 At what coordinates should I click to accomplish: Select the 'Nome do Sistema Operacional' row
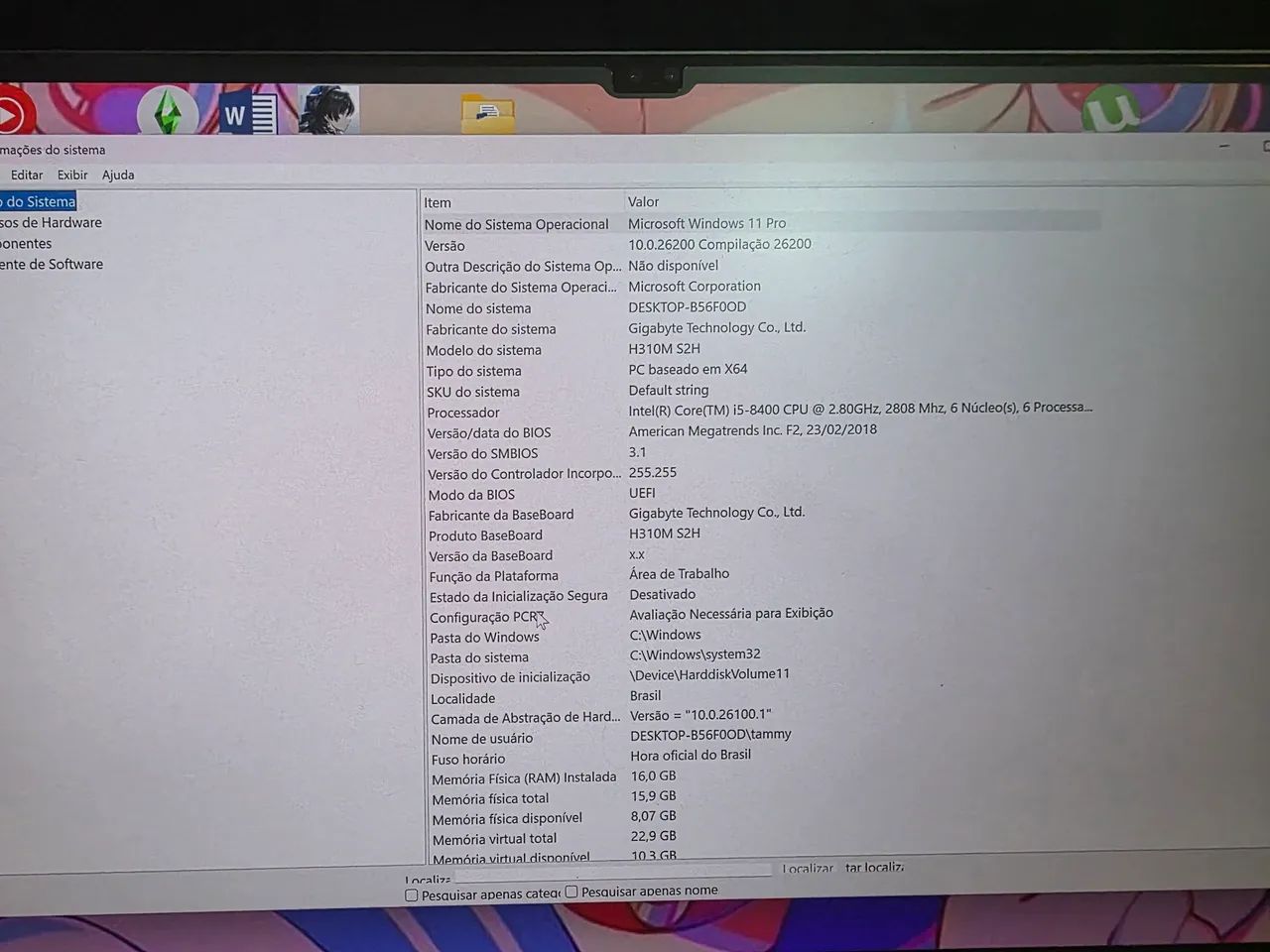(x=761, y=224)
